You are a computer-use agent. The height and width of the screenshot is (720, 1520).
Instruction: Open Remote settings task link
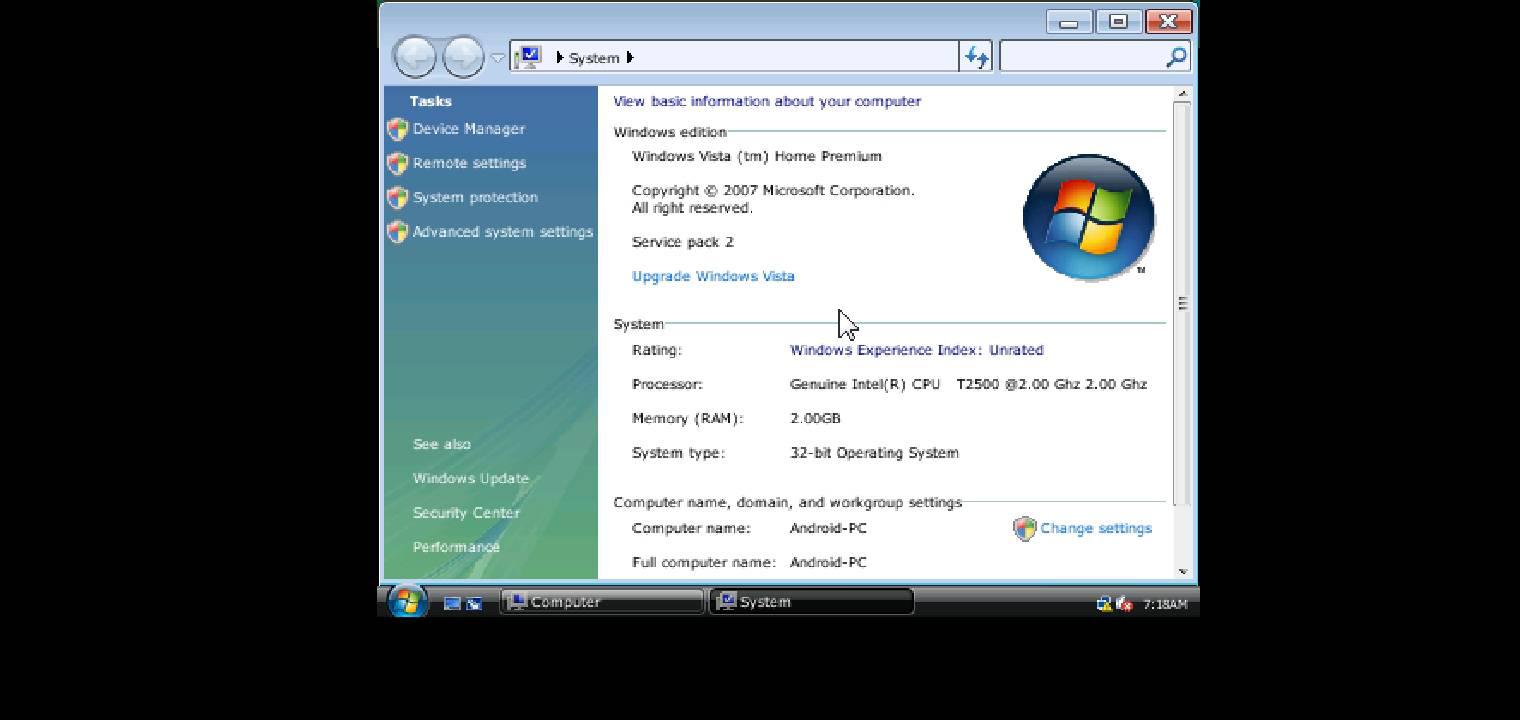pyautogui.click(x=469, y=163)
